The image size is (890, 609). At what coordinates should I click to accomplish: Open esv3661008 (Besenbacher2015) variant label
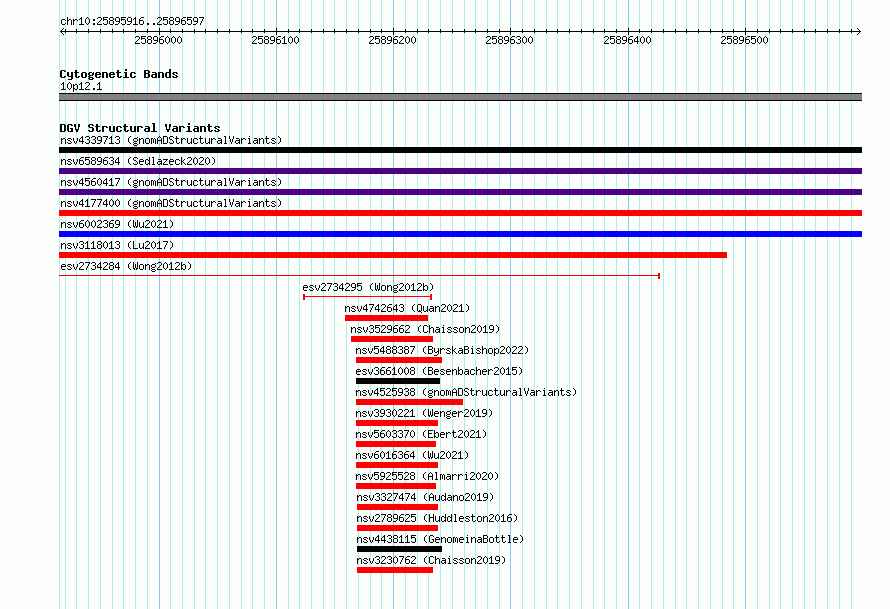click(x=439, y=371)
